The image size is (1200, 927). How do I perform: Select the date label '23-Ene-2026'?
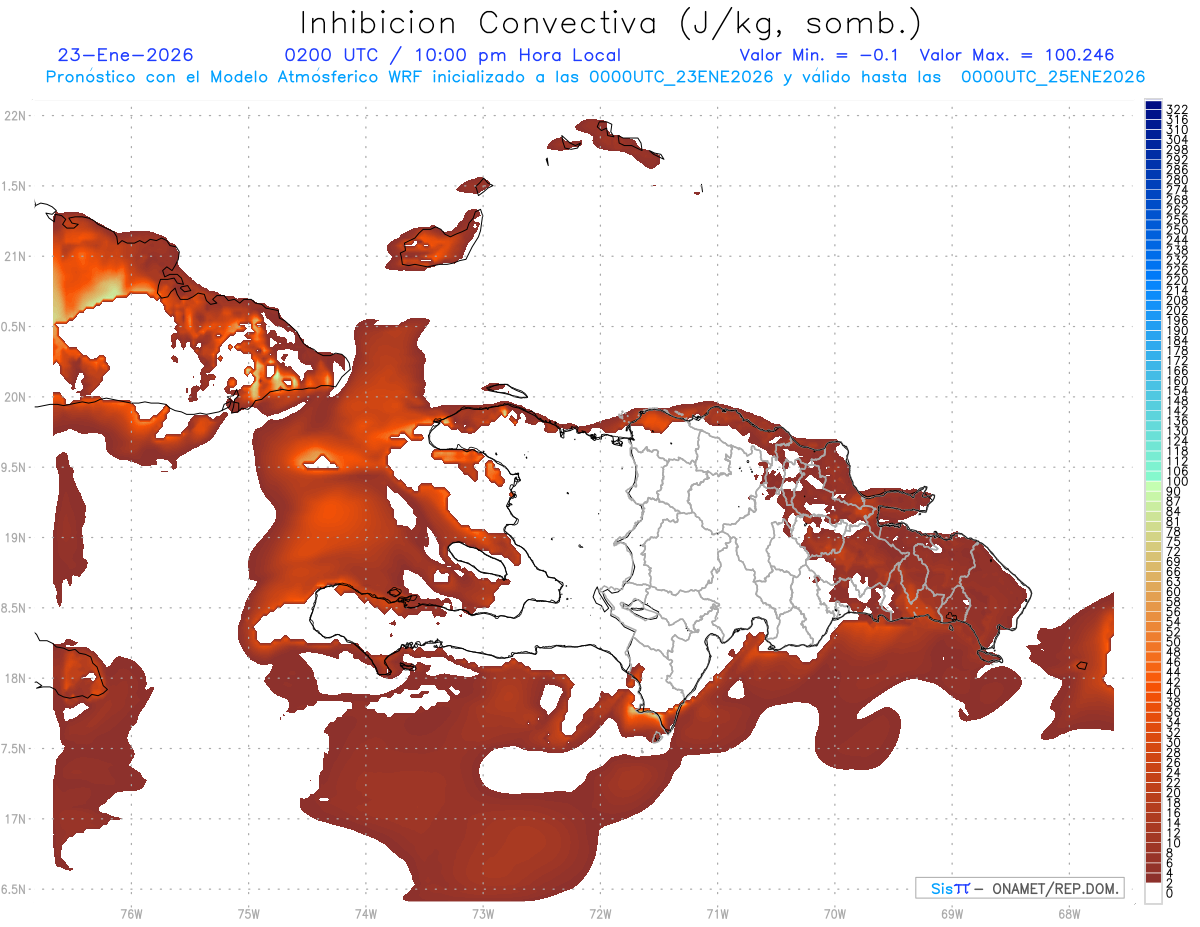tap(126, 56)
